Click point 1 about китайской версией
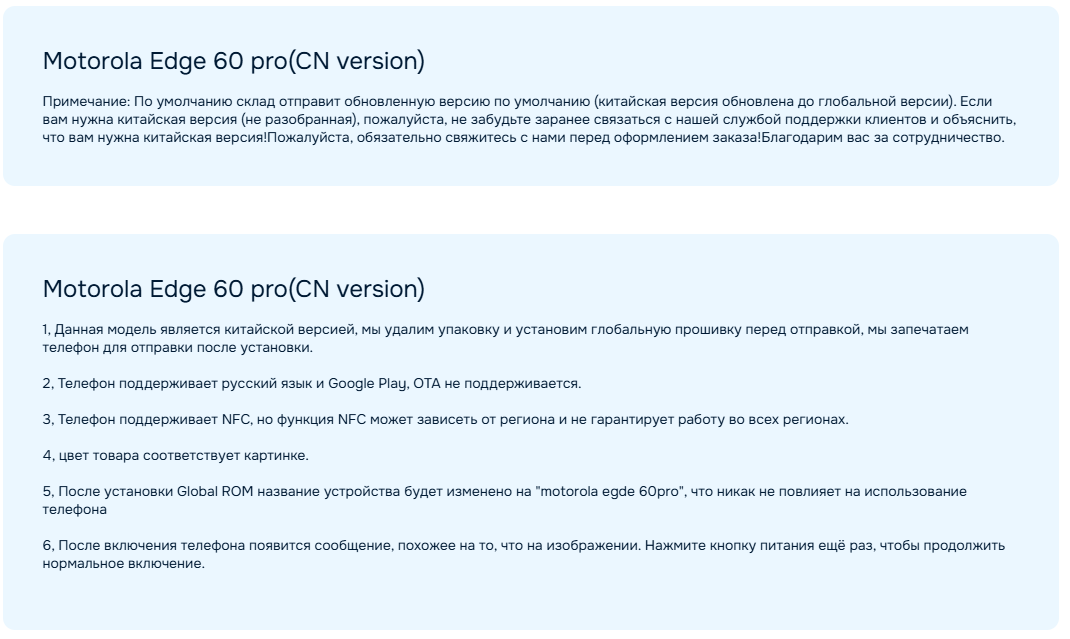 [x=505, y=338]
